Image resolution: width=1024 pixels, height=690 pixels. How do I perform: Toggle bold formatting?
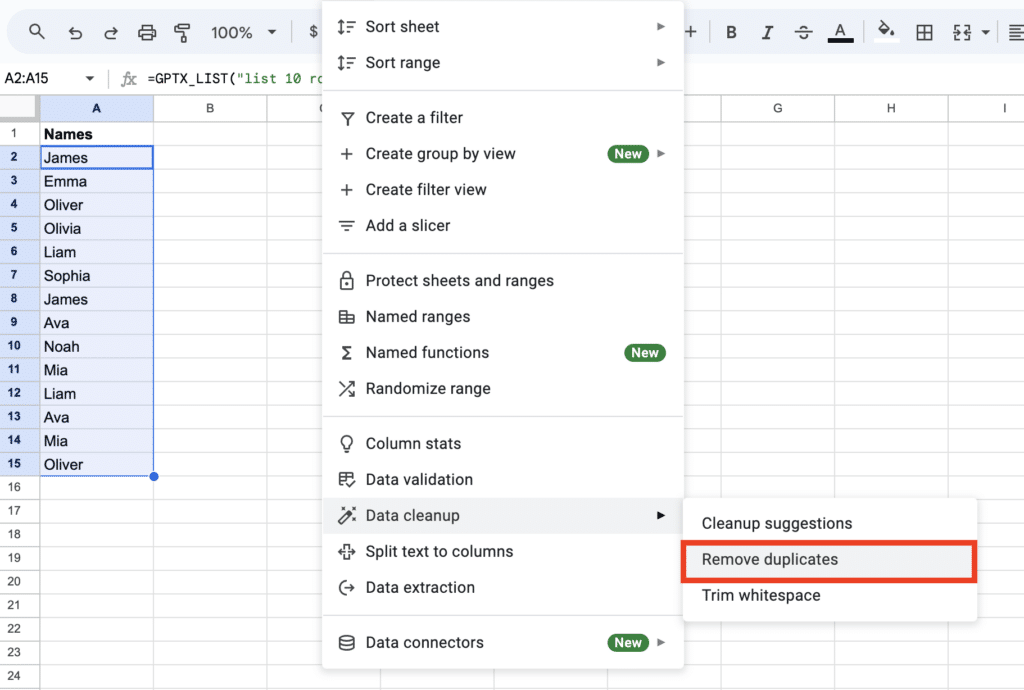(x=731, y=32)
